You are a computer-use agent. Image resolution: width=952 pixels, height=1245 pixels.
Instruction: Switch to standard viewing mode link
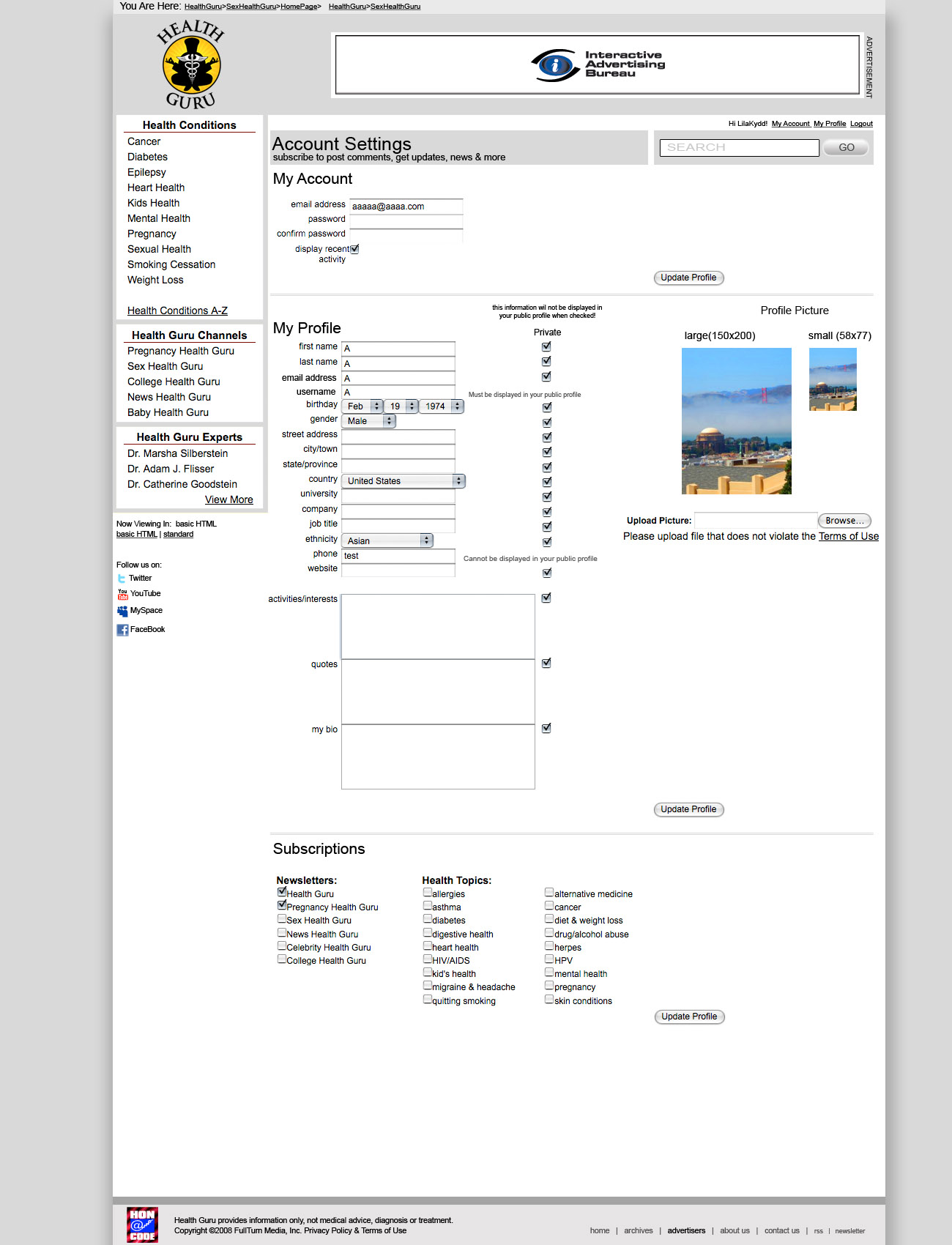[x=178, y=534]
